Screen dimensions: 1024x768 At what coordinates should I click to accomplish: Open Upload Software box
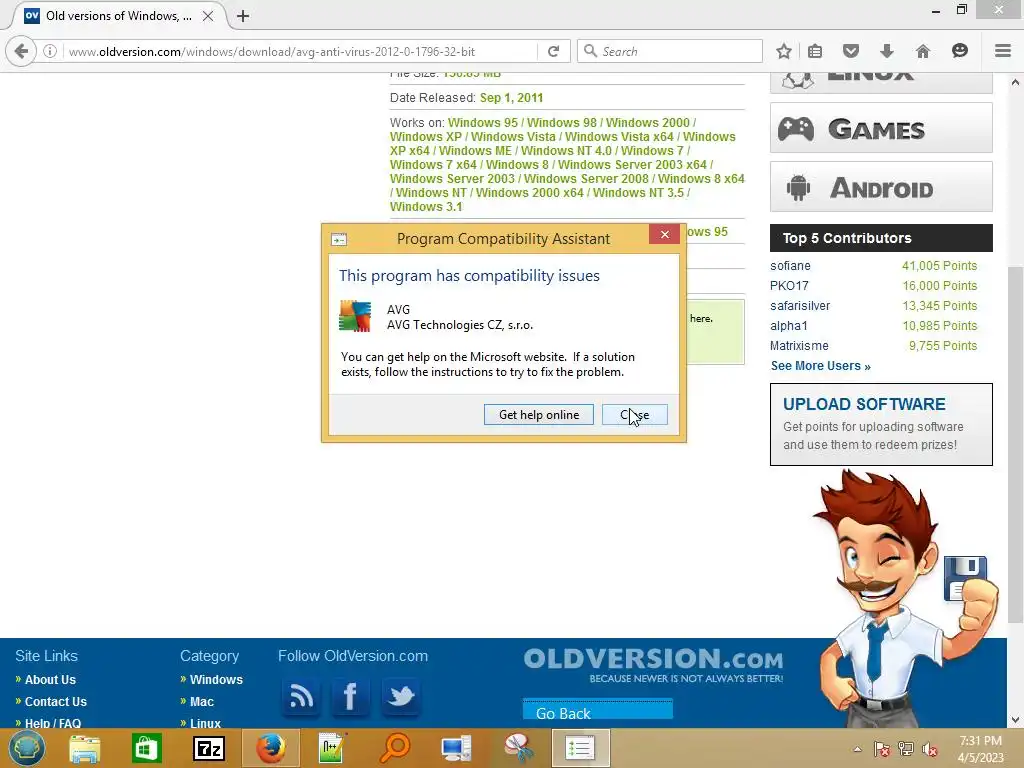pos(881,424)
